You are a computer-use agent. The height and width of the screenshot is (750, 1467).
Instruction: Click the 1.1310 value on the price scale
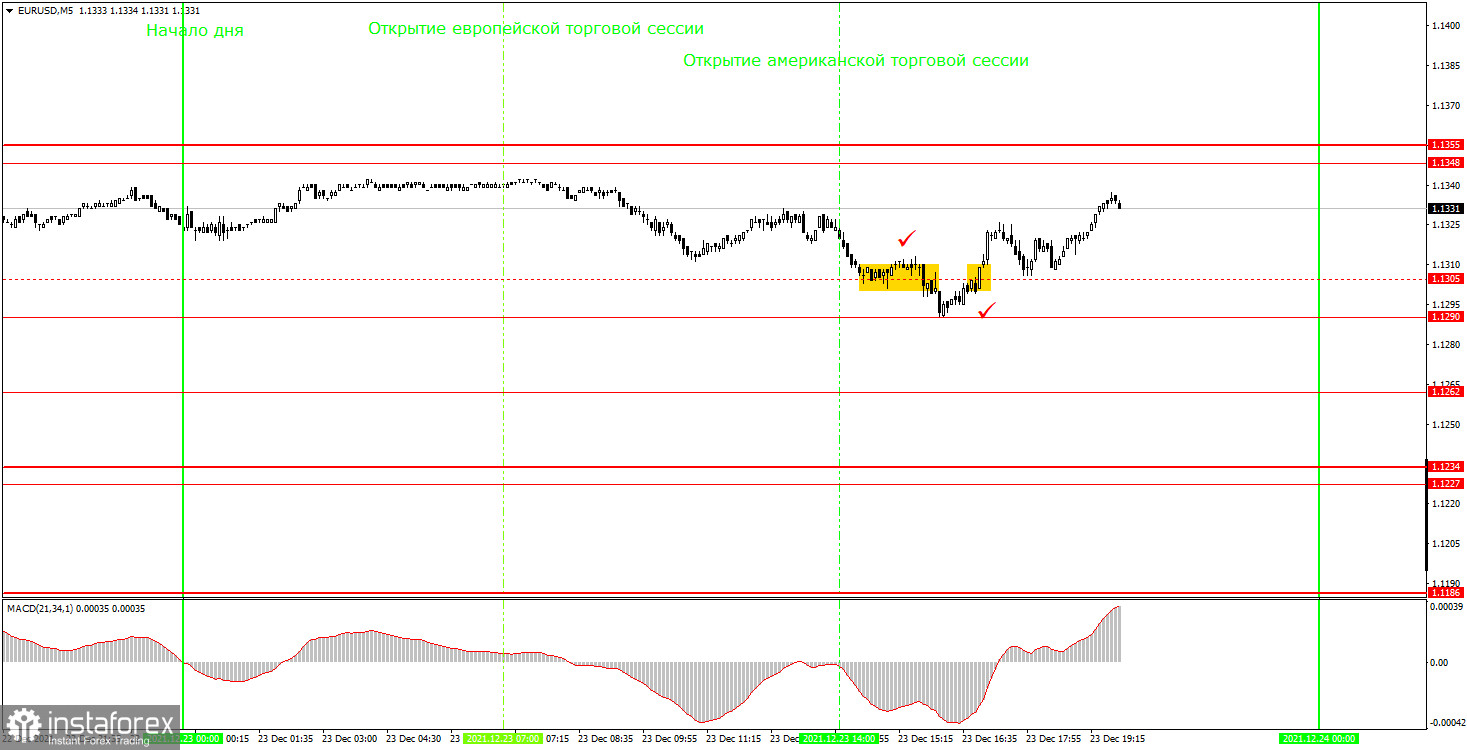coord(1446,265)
